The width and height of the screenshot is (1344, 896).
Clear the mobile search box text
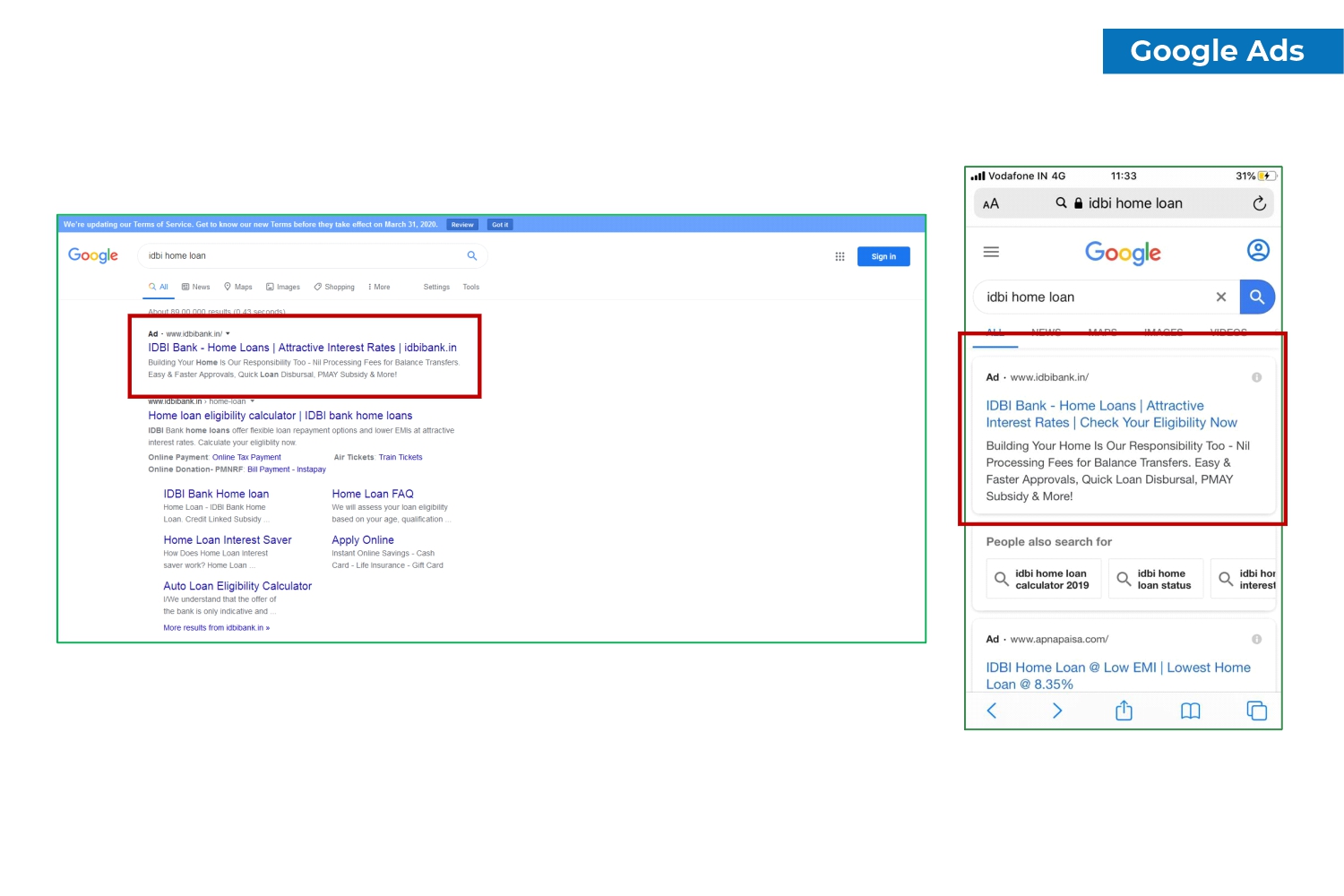pyautogui.click(x=1220, y=297)
